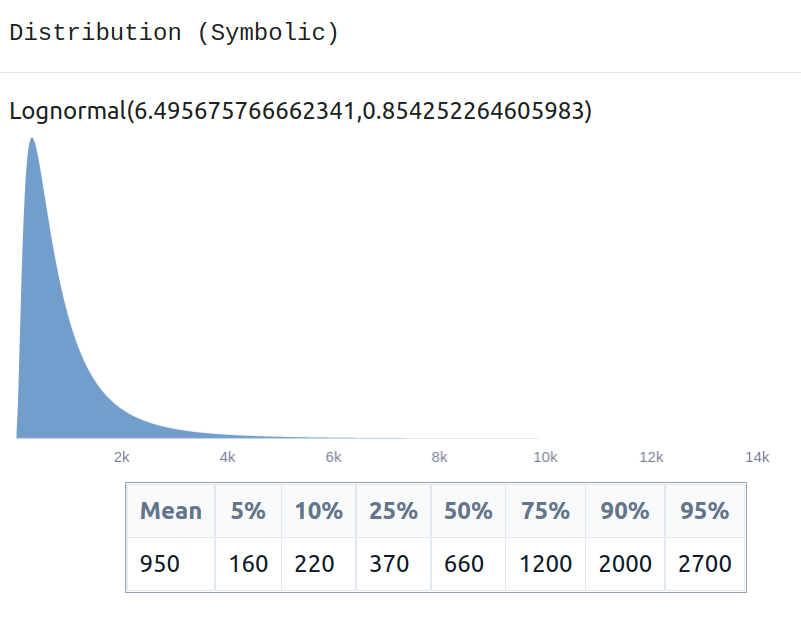Click the 6k axis tick label
This screenshot has height=624, width=801.
(333, 457)
